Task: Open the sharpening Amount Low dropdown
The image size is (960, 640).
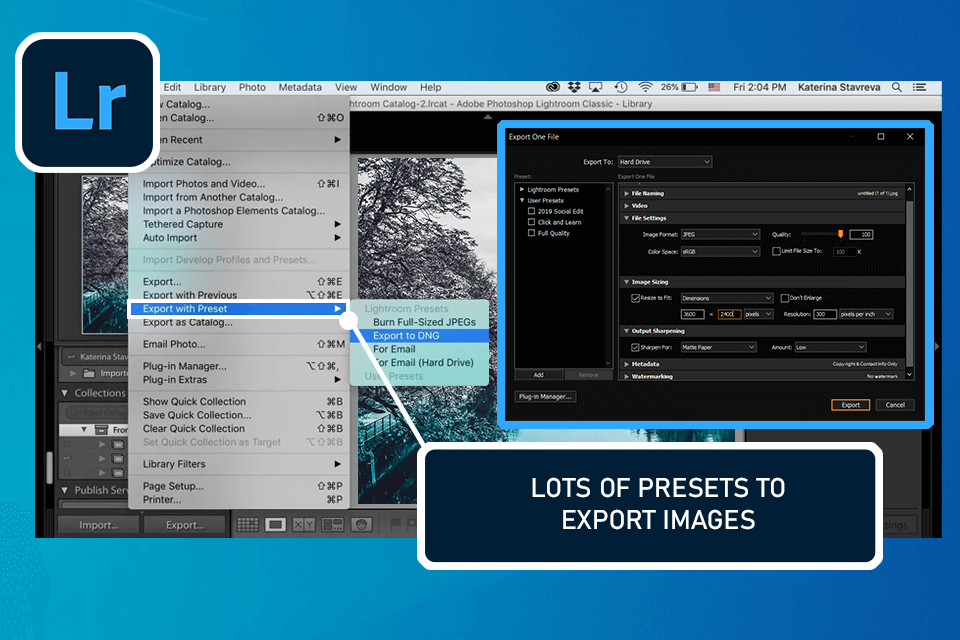Action: coord(830,347)
